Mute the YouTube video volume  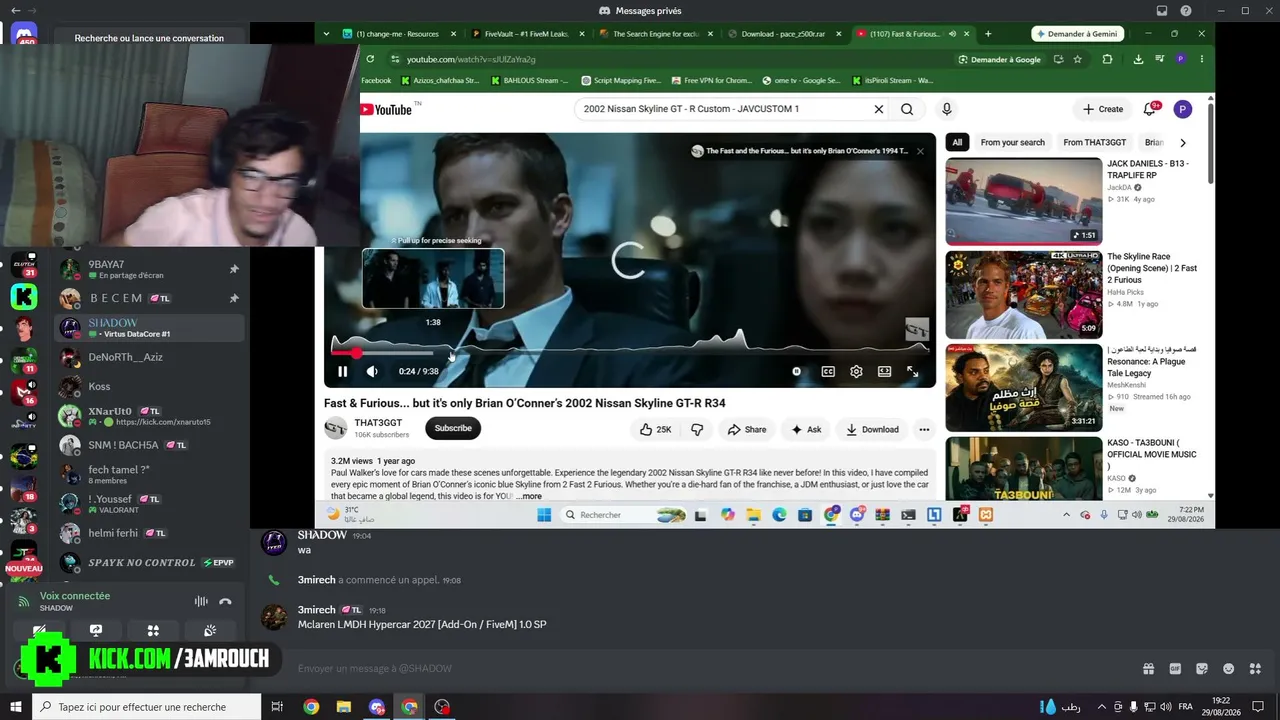point(372,371)
